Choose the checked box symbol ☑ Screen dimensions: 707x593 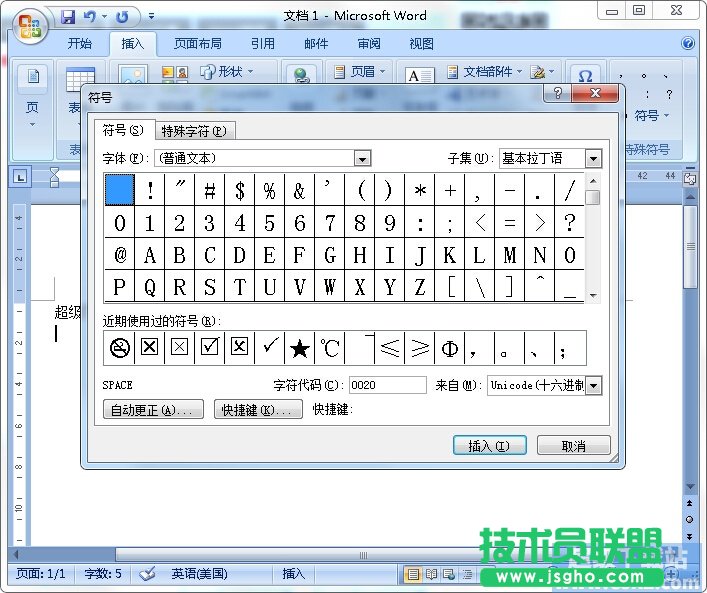209,348
